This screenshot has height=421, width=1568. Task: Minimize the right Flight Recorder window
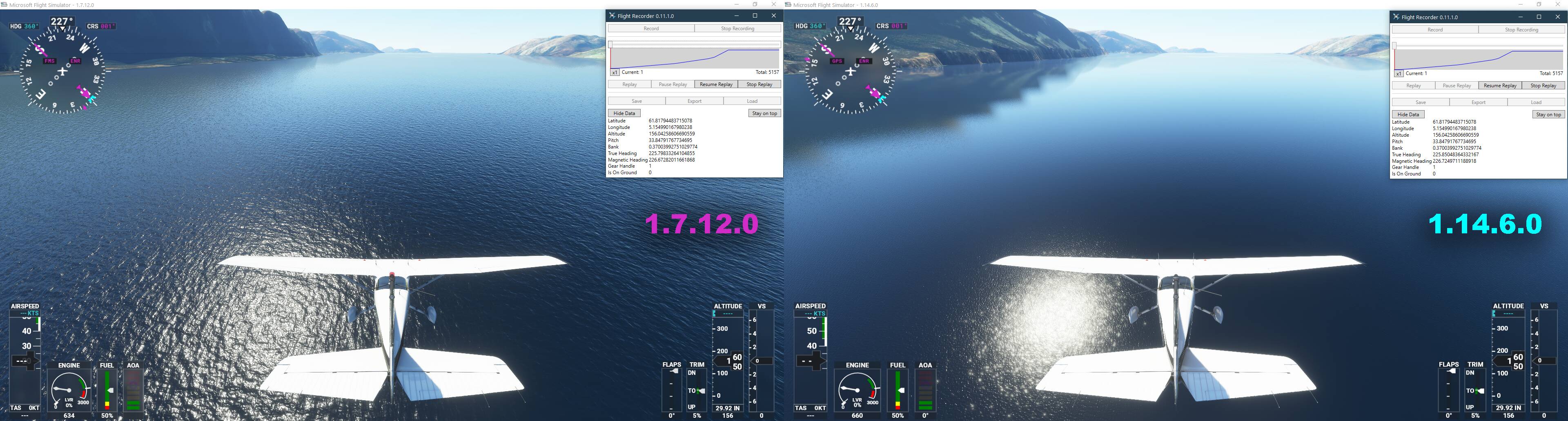click(x=1520, y=17)
